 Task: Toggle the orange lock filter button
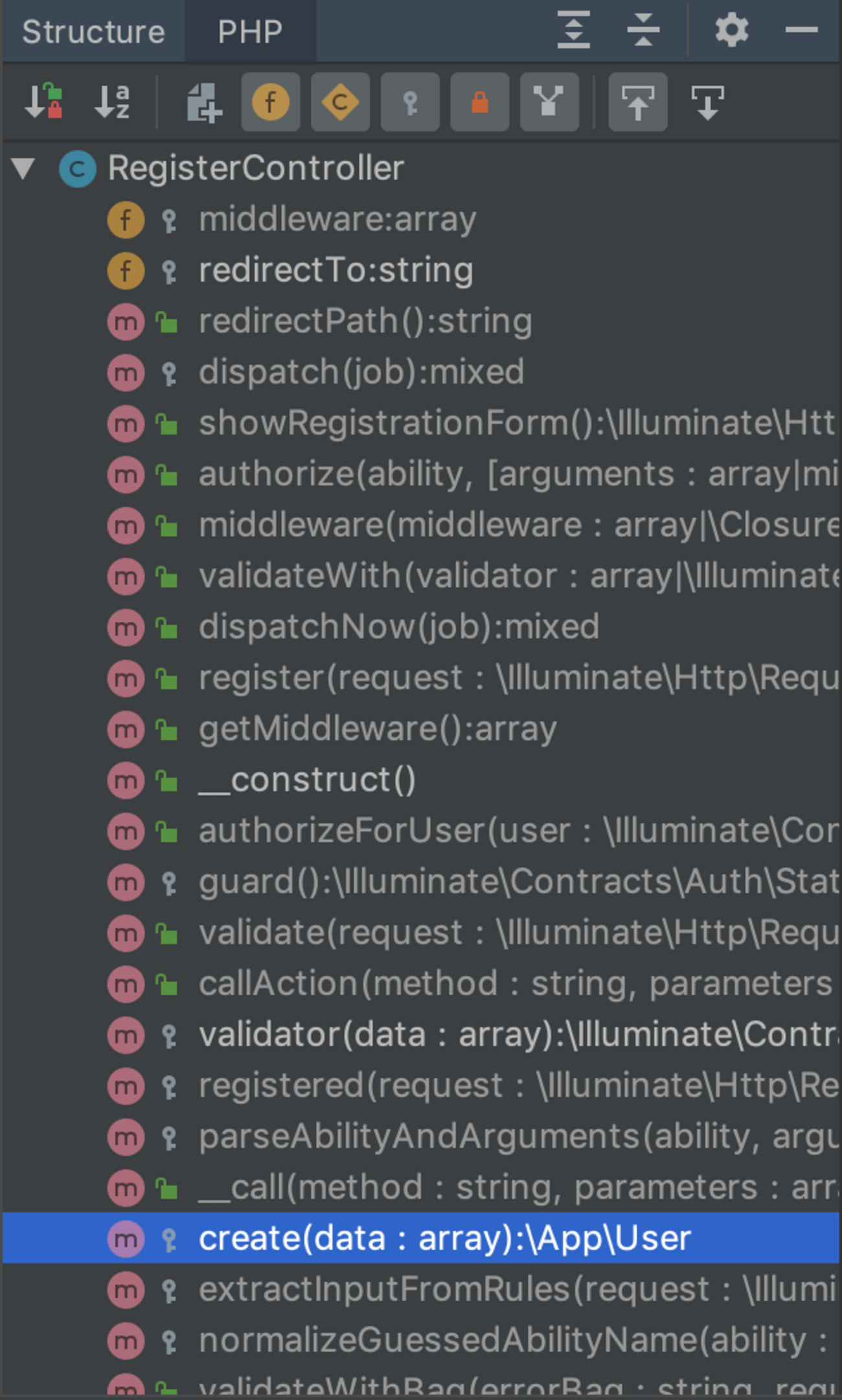coord(480,102)
